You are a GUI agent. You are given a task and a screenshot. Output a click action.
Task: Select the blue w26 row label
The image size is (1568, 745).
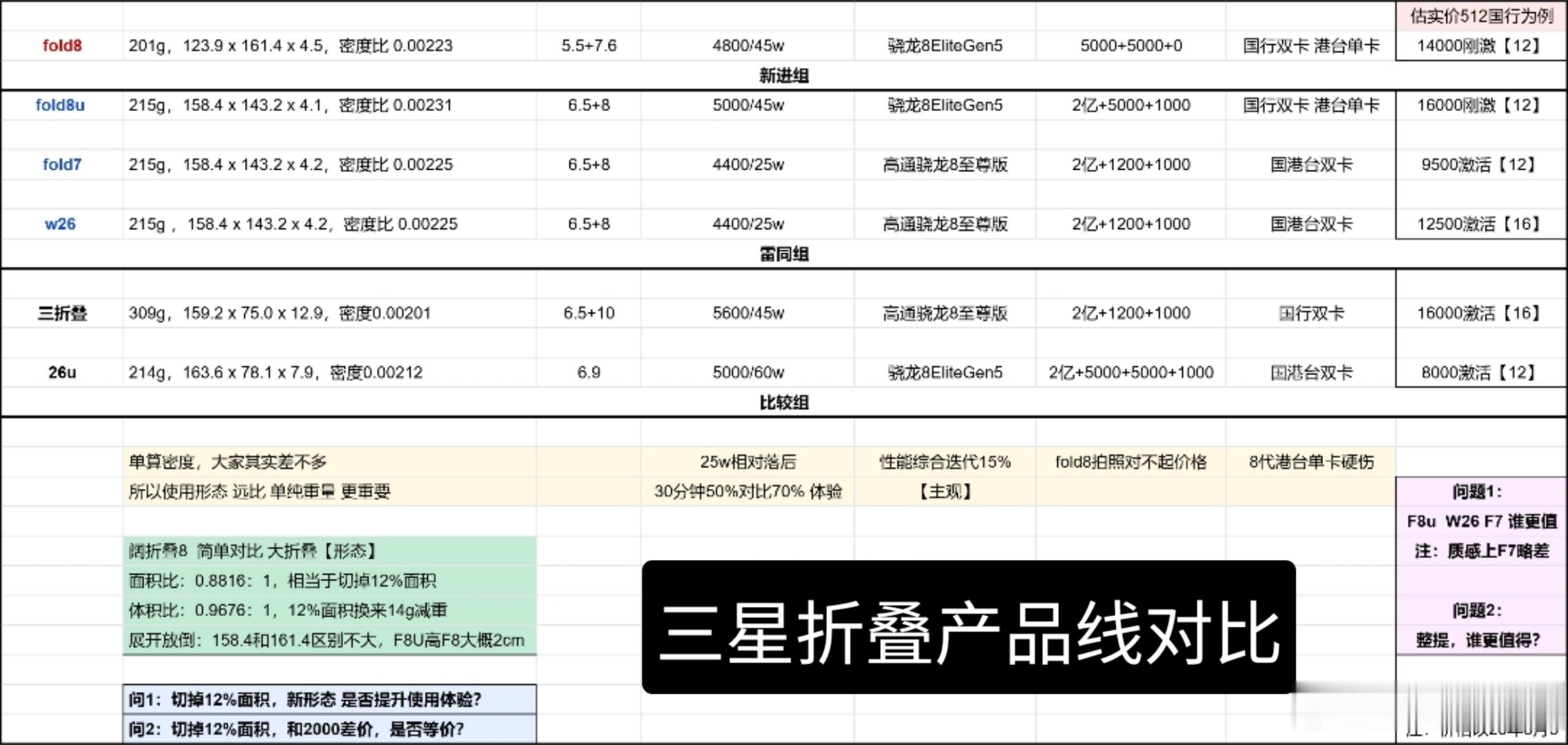[x=61, y=223]
